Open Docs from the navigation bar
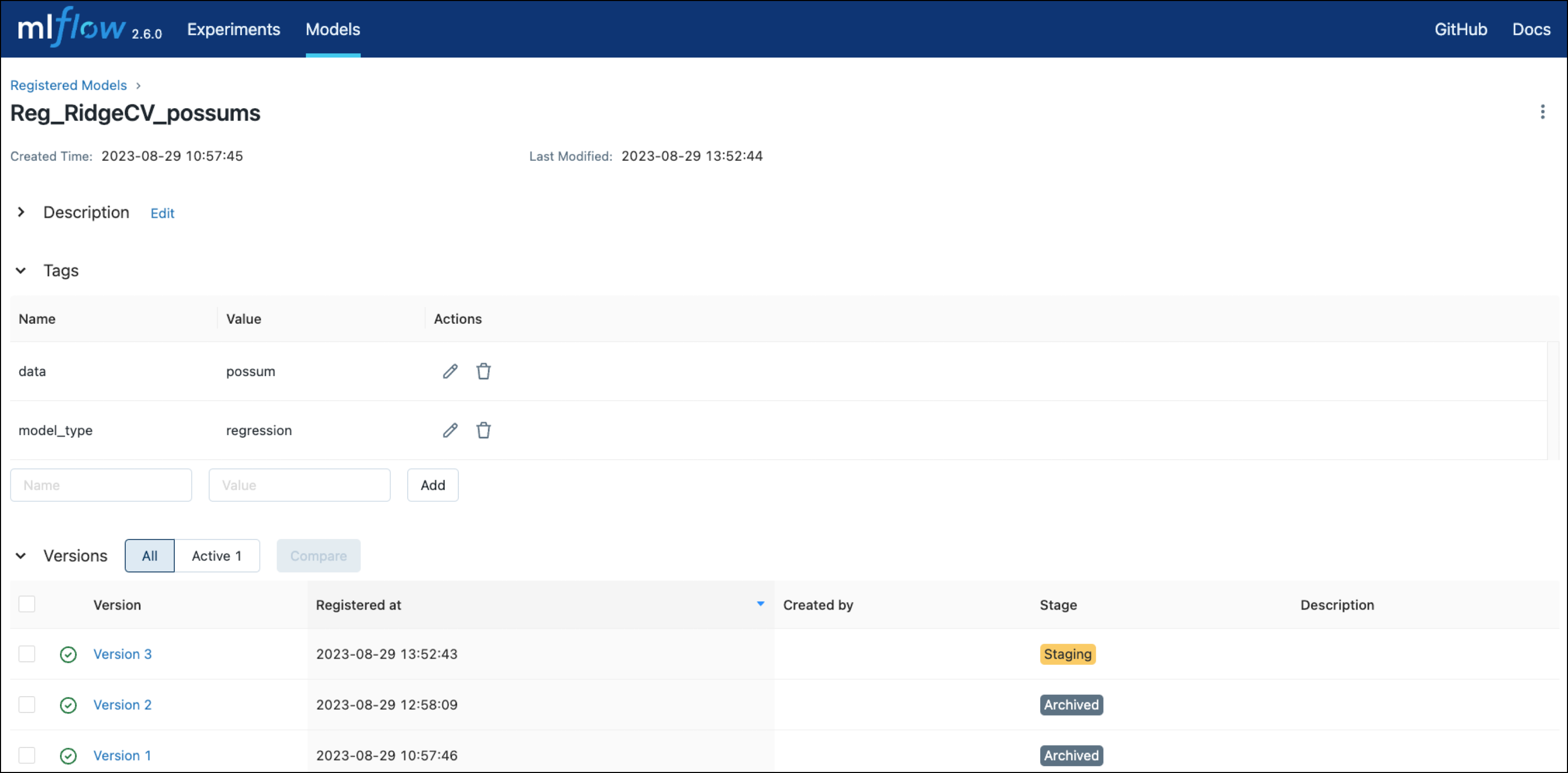The height and width of the screenshot is (773, 1568). point(1531,29)
